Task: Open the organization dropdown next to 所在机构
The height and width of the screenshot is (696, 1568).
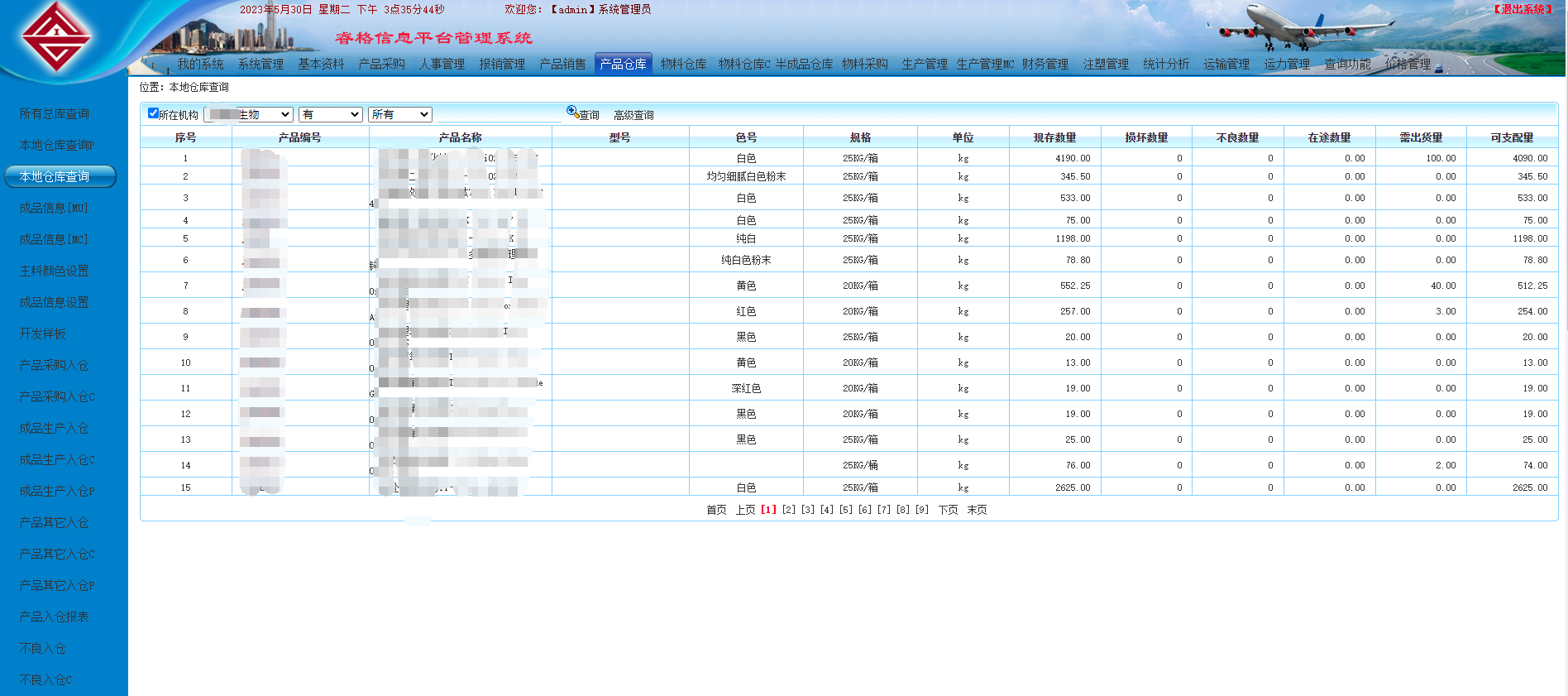Action: [248, 115]
